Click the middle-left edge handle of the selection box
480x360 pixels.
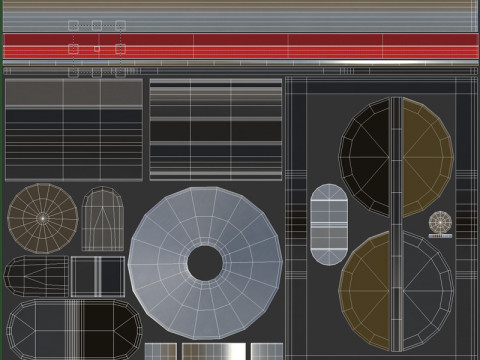point(73,49)
